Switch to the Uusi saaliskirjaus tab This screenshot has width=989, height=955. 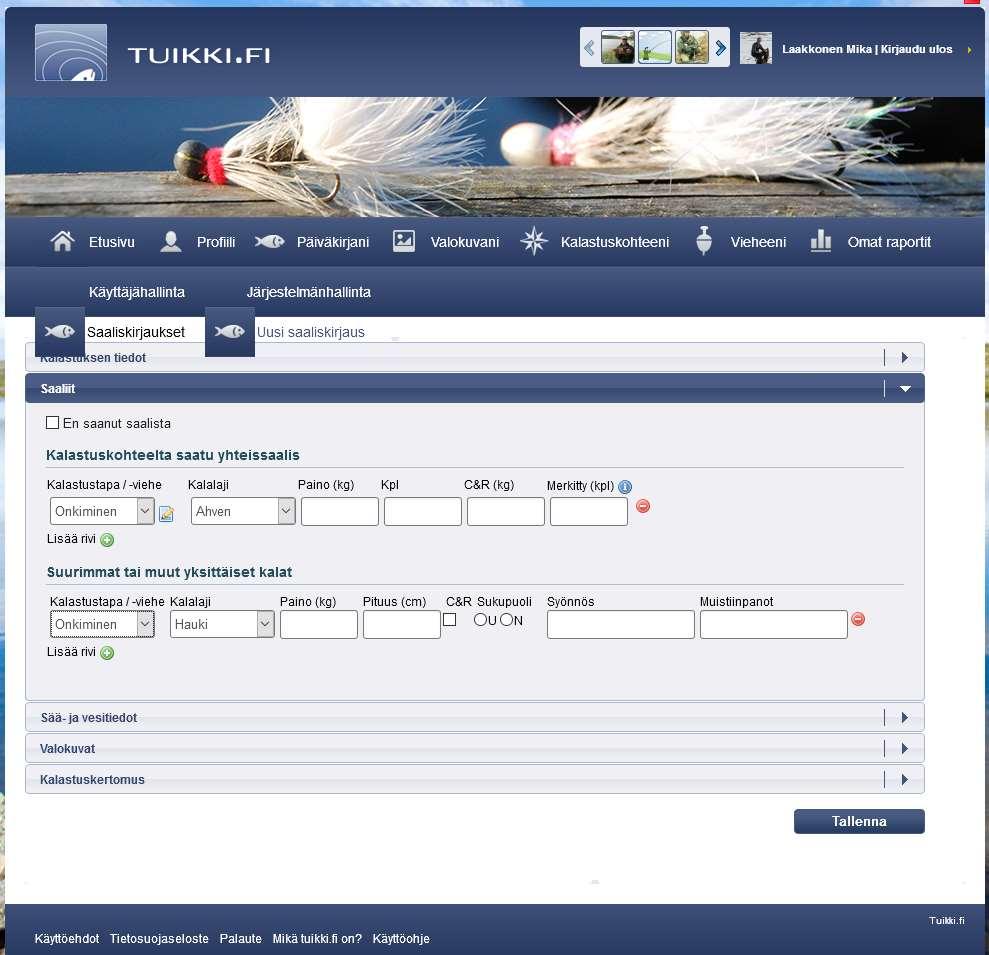click(x=310, y=332)
